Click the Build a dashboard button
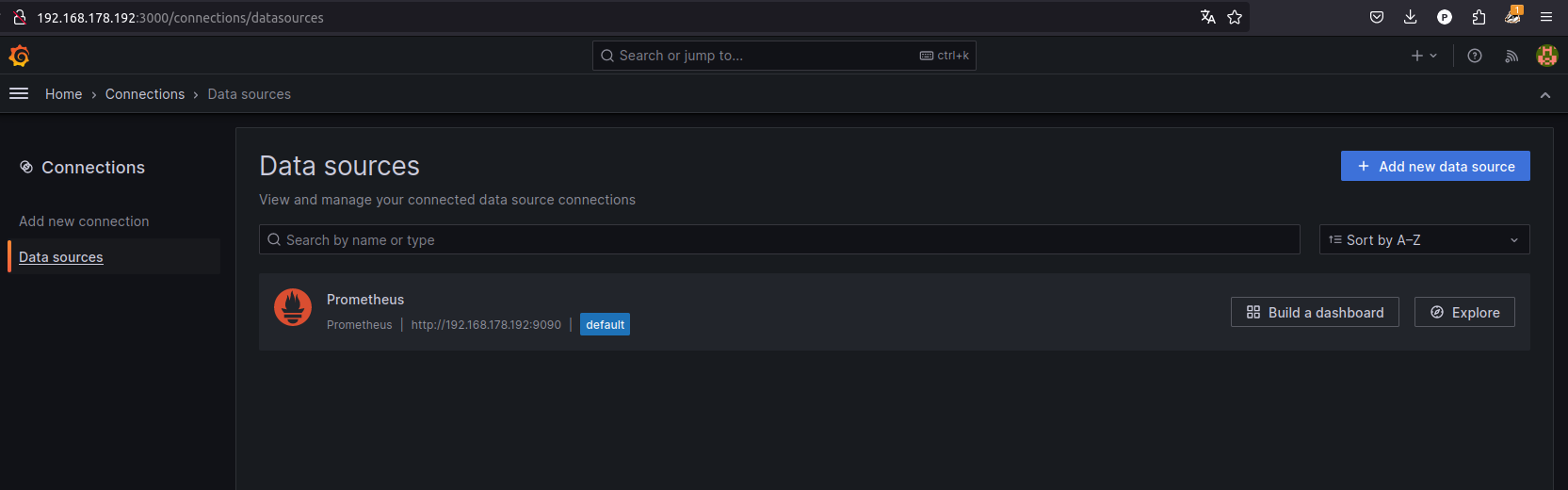Image resolution: width=1568 pixels, height=490 pixels. click(1315, 313)
